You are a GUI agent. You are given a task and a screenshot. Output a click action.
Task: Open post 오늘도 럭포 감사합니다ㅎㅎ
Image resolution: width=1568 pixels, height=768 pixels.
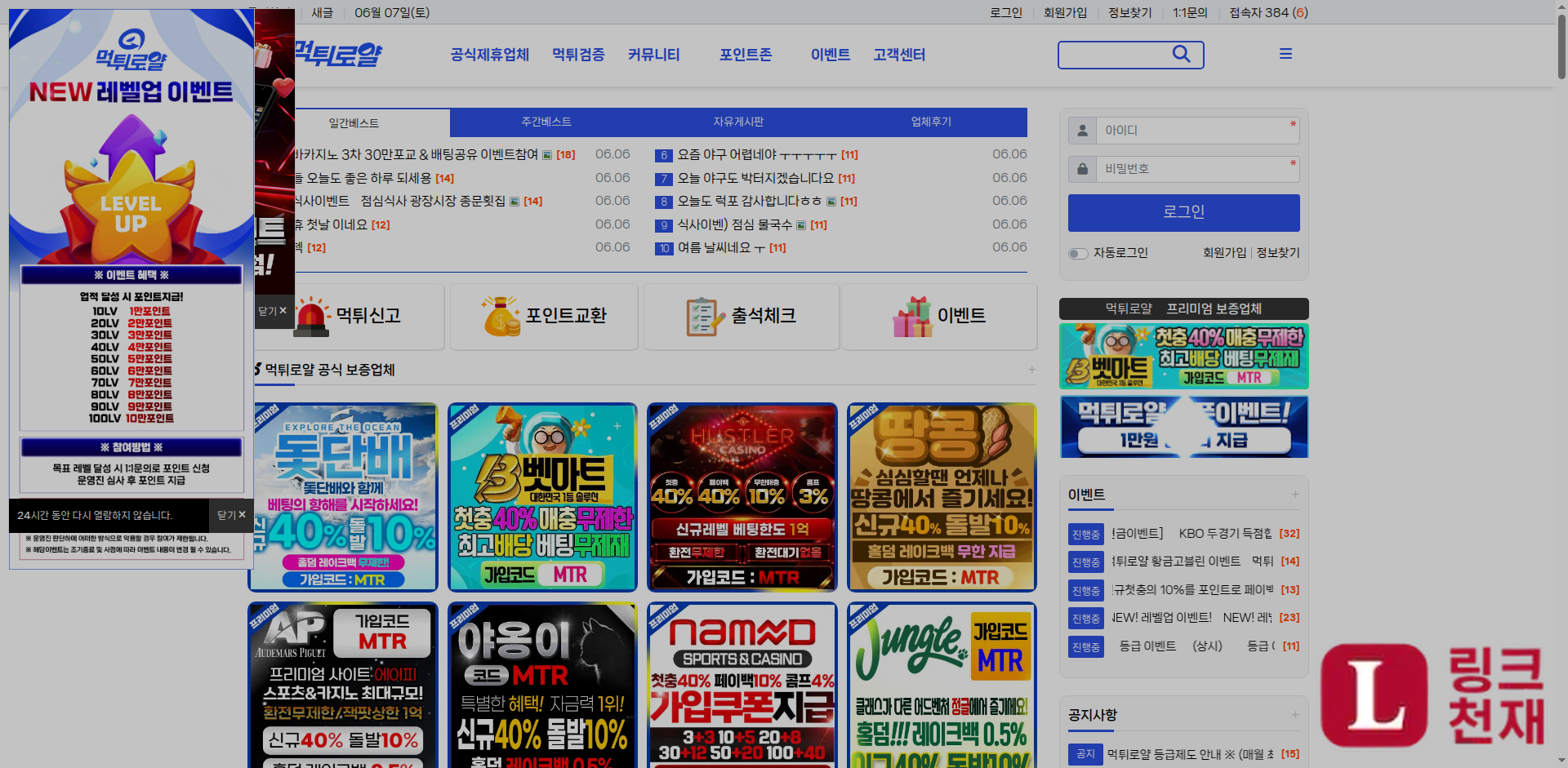[x=749, y=201]
